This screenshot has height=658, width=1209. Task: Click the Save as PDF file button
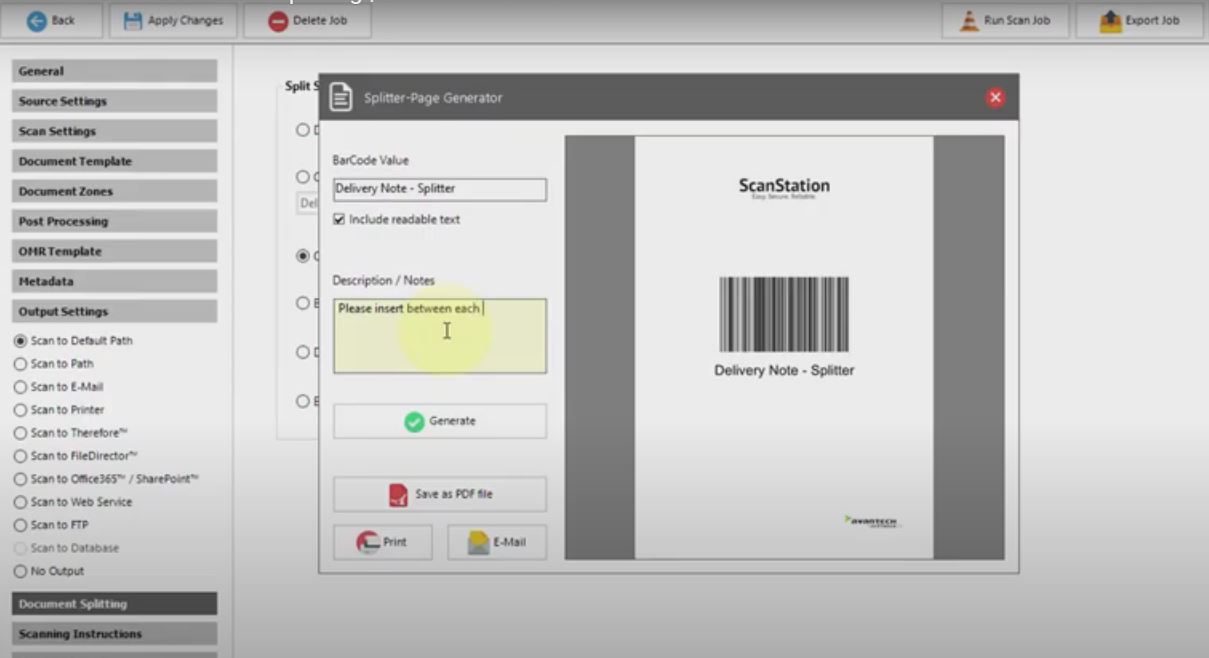[x=440, y=494]
